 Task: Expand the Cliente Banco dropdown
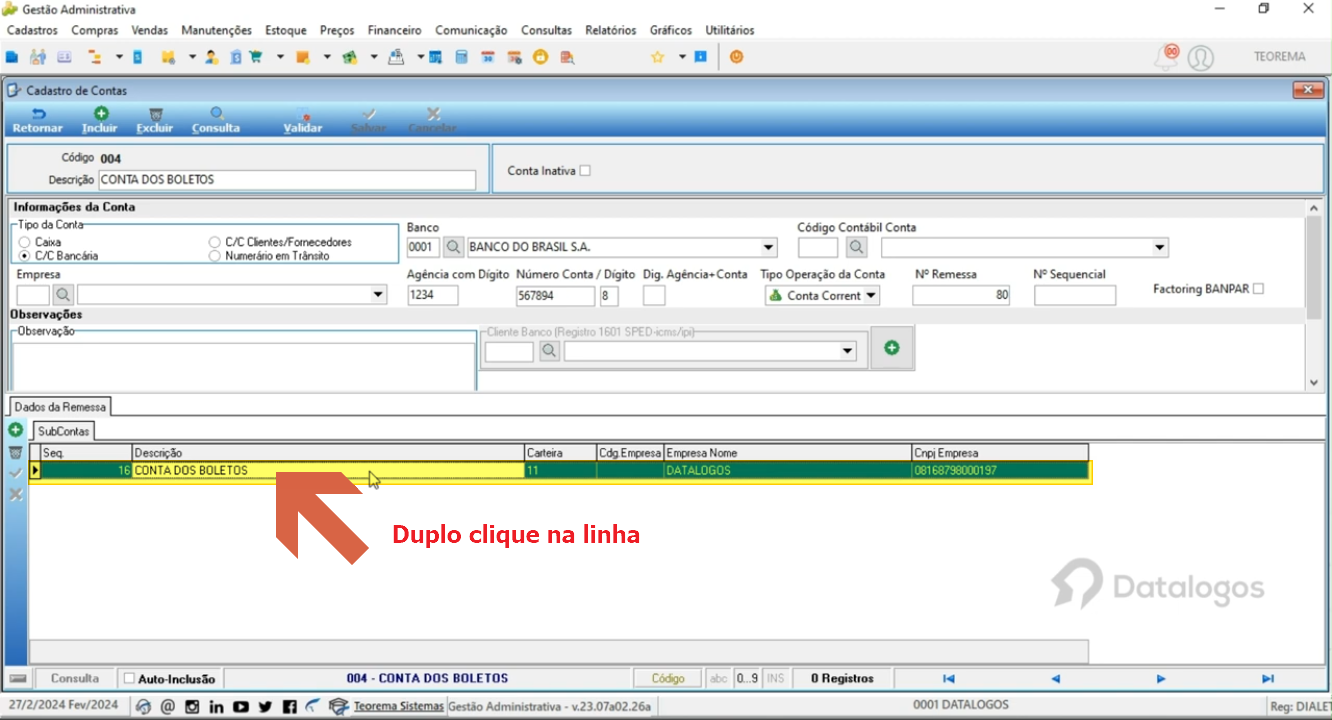click(x=848, y=351)
